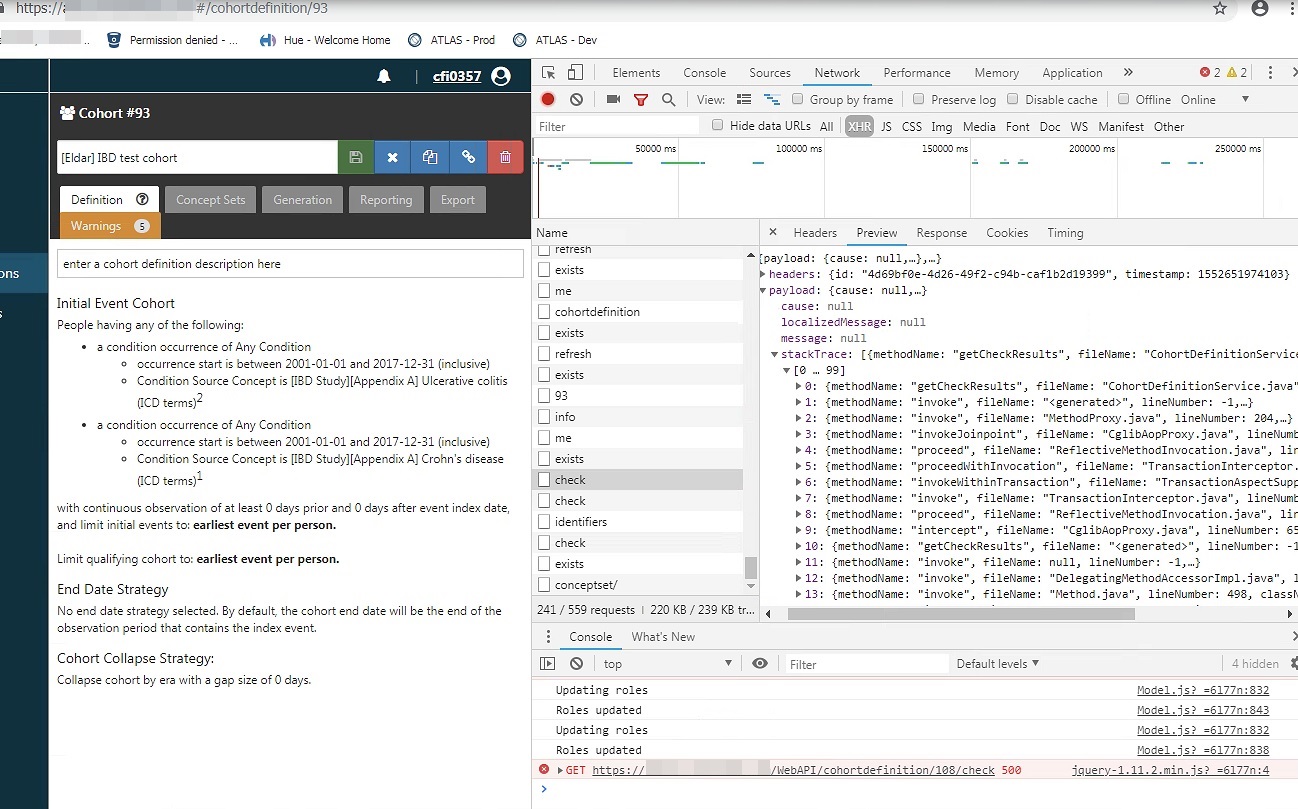
Task: Collapse the stackTrace entry in Preview
Action: click(775, 353)
